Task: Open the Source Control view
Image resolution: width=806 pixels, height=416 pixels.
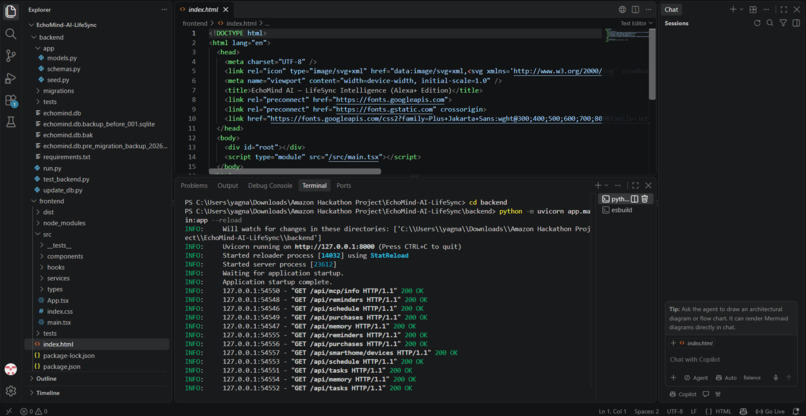Action: pyautogui.click(x=10, y=56)
